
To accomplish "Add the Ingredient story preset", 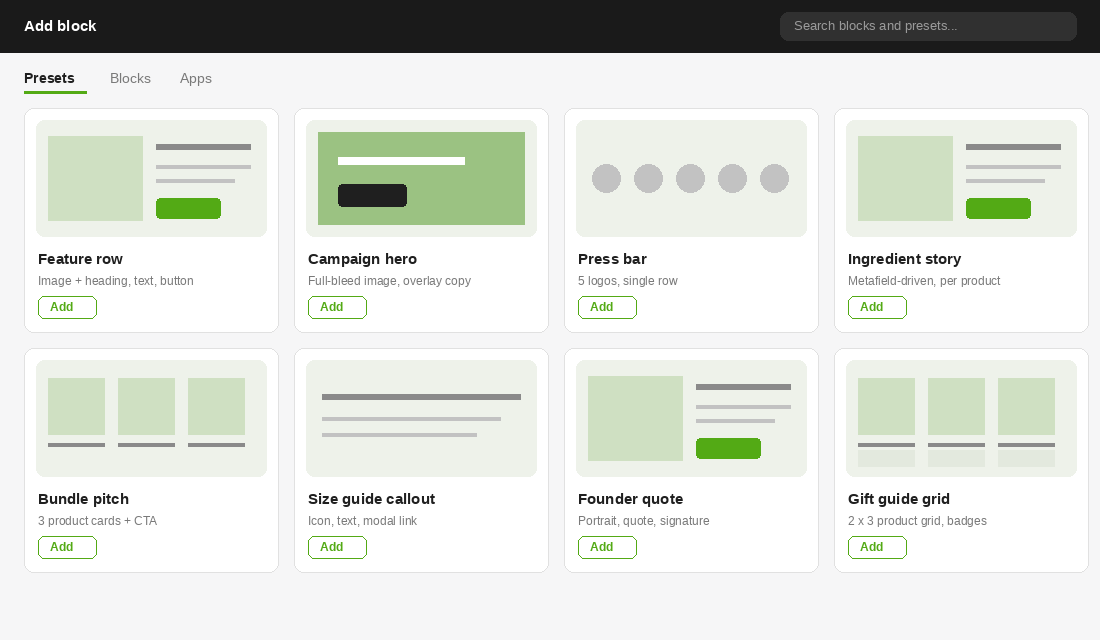I will [878, 307].
